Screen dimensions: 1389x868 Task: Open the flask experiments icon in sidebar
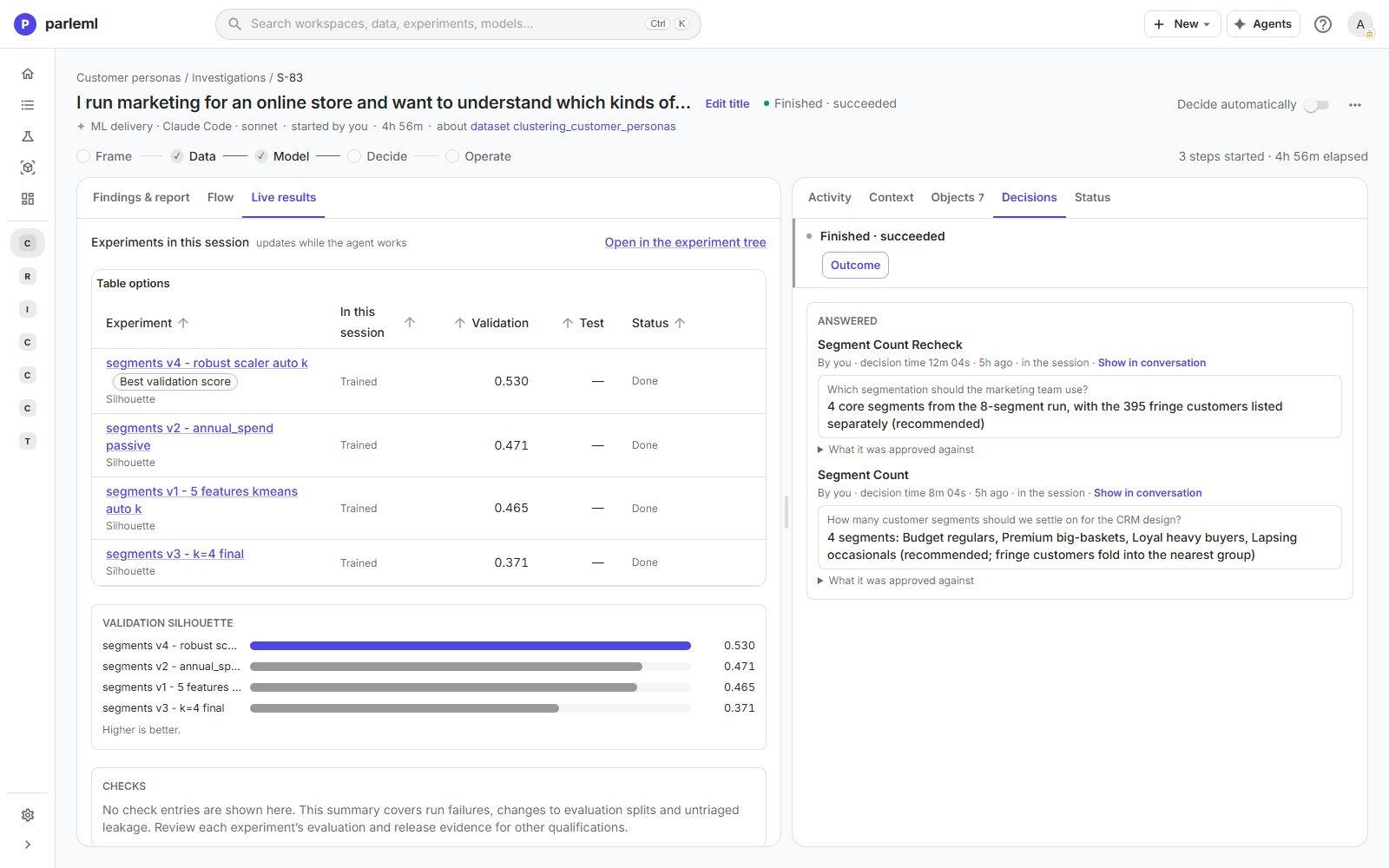[x=28, y=136]
